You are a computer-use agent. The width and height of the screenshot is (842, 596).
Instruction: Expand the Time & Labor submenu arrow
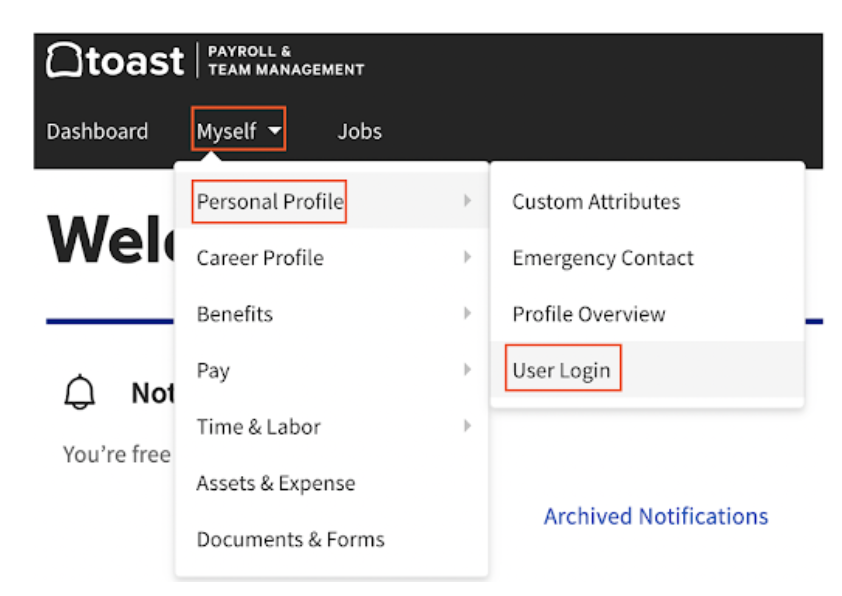(x=469, y=426)
